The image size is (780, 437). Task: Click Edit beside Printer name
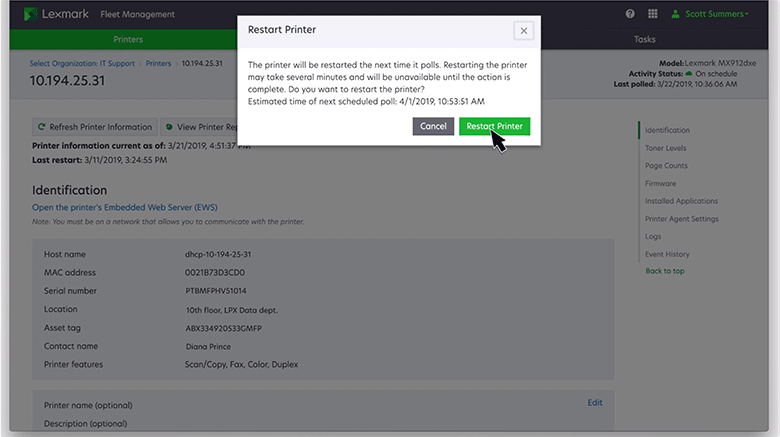click(595, 402)
